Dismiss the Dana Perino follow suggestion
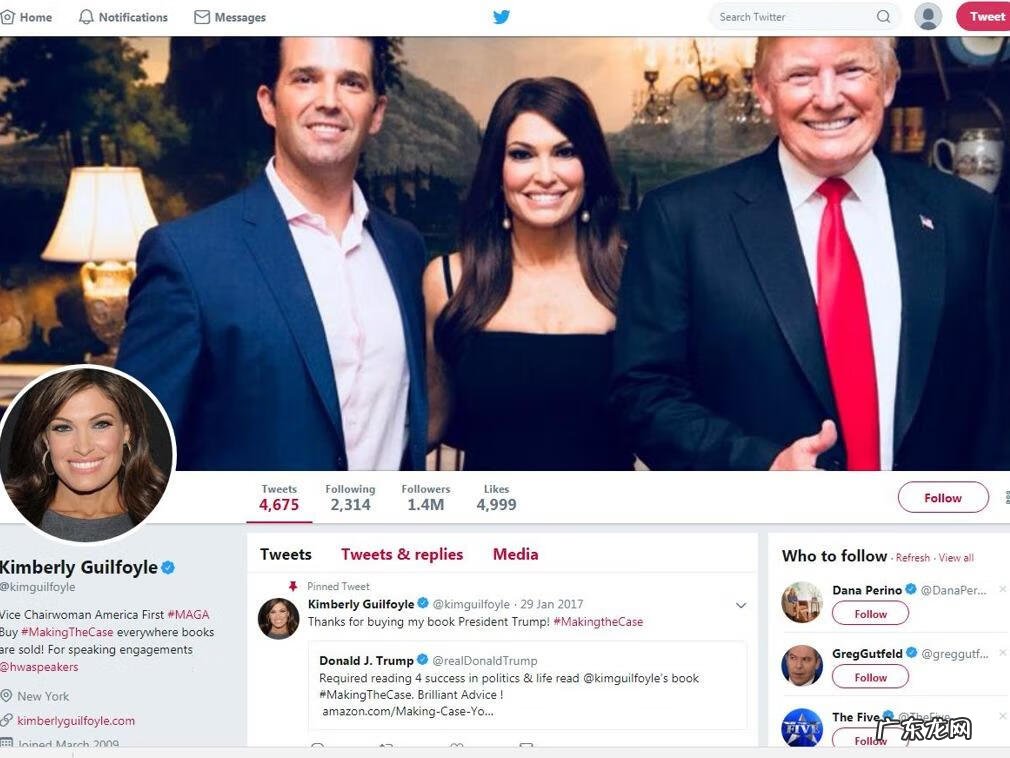 (1002, 590)
